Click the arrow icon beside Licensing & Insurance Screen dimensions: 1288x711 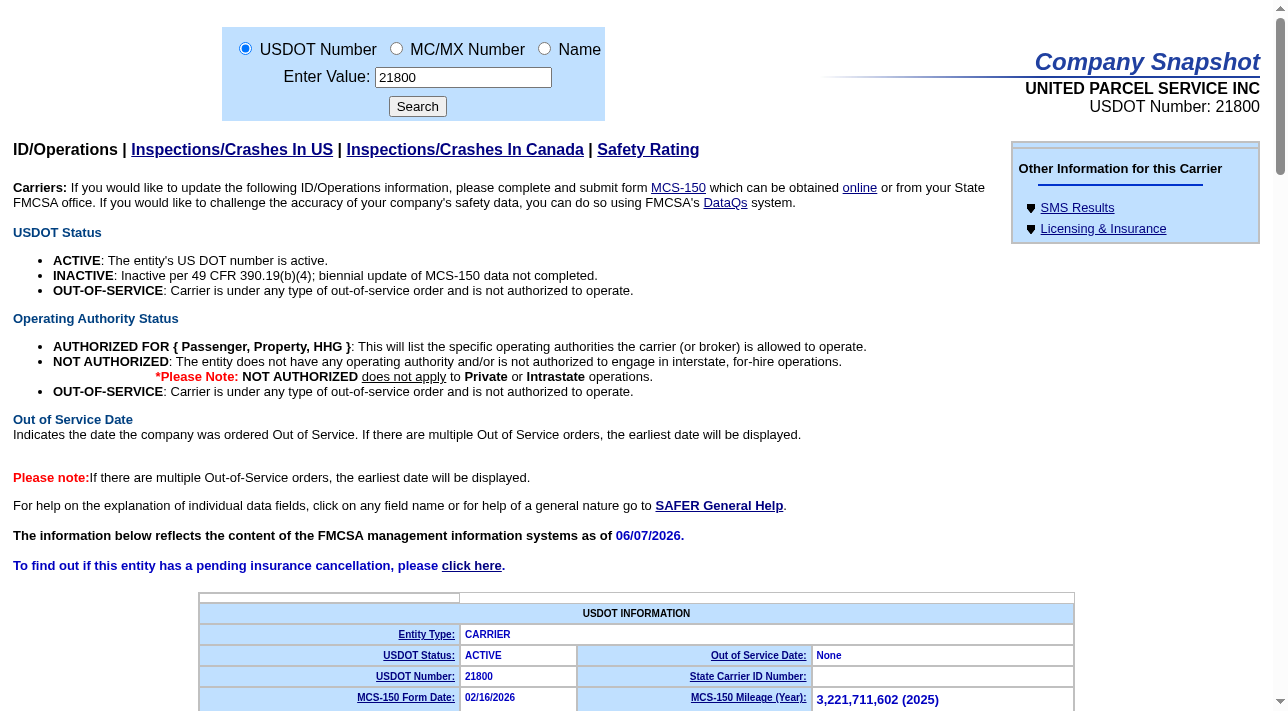pyautogui.click(x=1031, y=229)
